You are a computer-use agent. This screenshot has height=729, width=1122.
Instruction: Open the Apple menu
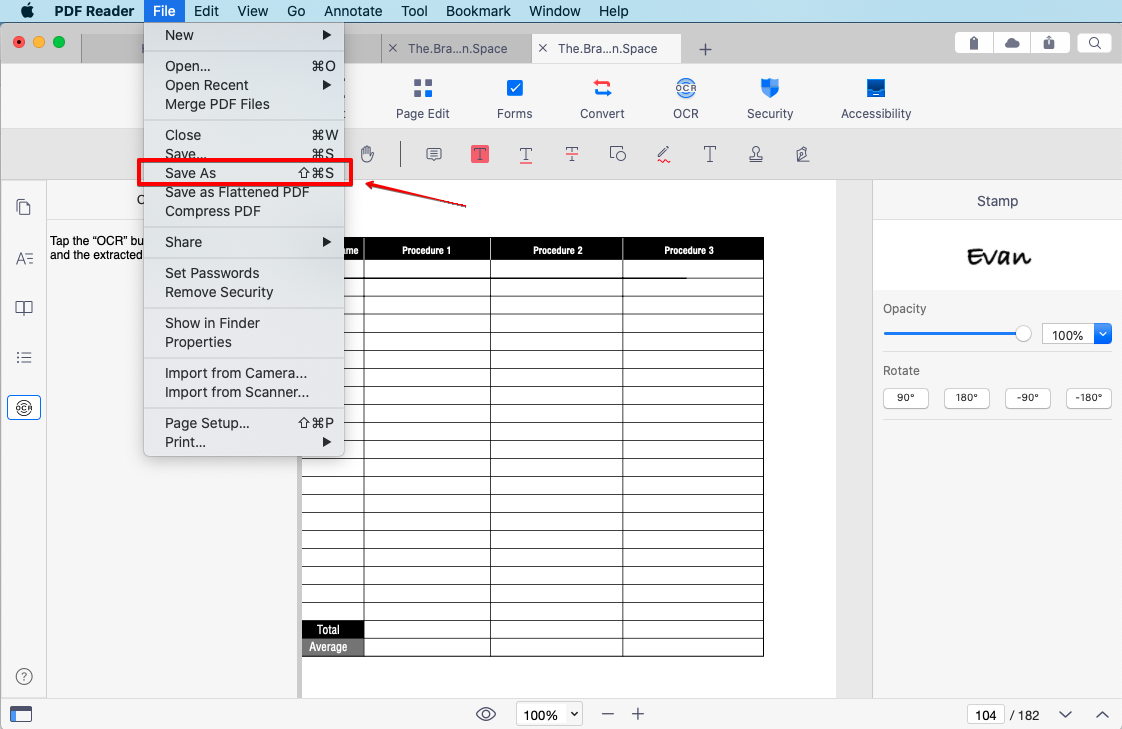[x=27, y=11]
